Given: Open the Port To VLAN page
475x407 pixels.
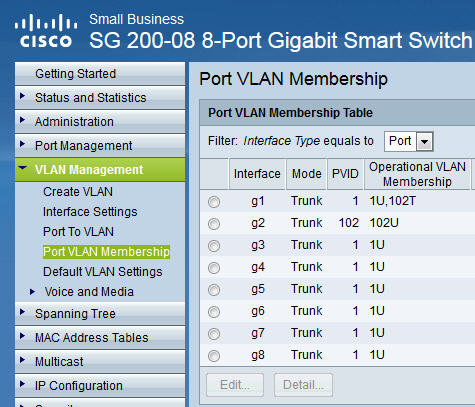Looking at the screenshot, I should point(78,232).
